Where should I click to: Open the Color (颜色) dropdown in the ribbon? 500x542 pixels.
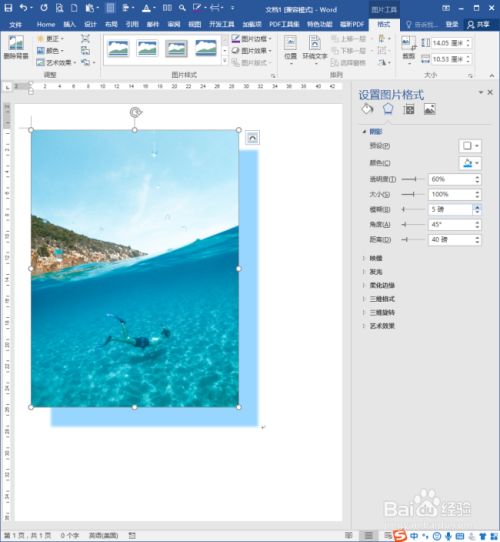pos(50,51)
